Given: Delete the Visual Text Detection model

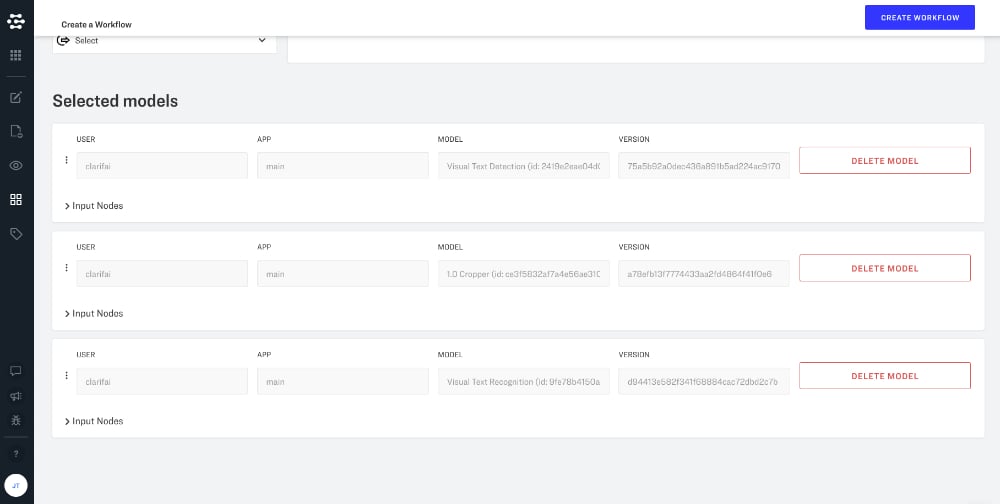Looking at the screenshot, I should (884, 161).
